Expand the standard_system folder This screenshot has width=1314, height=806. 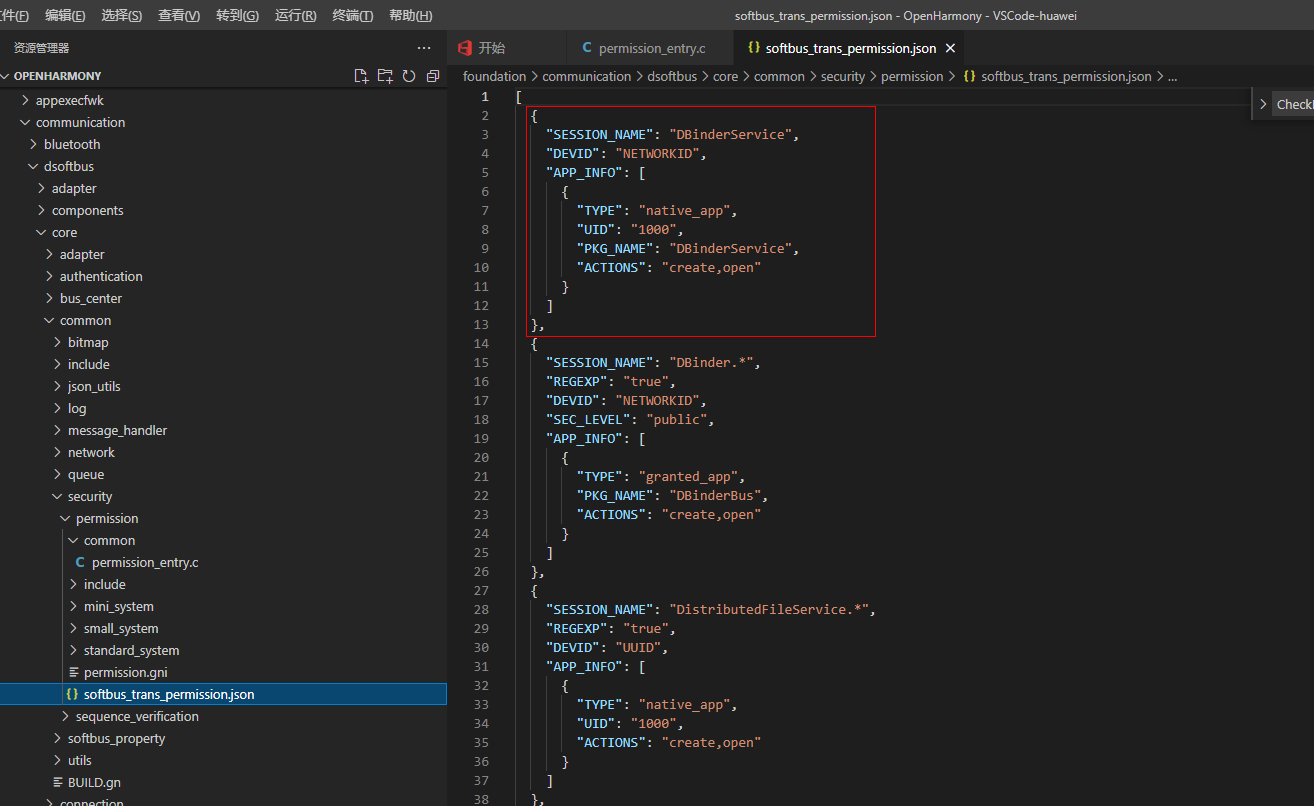coord(131,650)
